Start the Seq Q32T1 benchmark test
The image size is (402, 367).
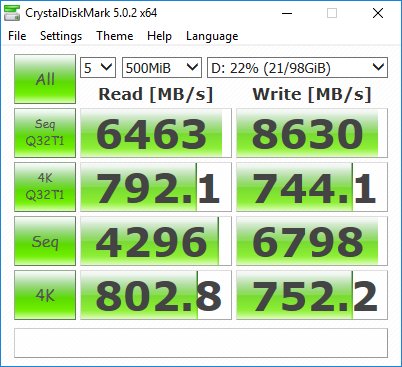click(x=45, y=133)
